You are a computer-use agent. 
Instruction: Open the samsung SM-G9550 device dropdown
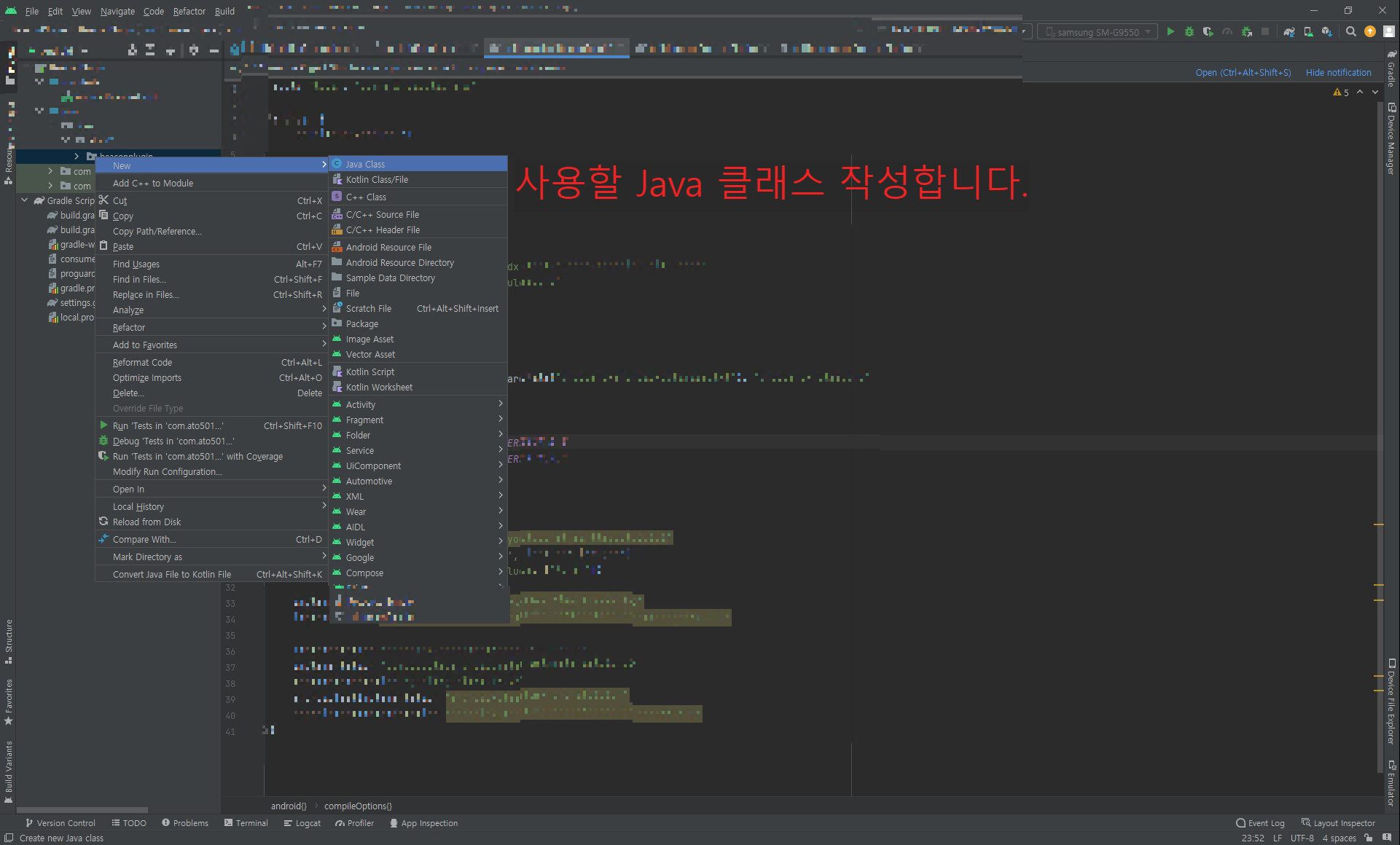coord(1098,32)
